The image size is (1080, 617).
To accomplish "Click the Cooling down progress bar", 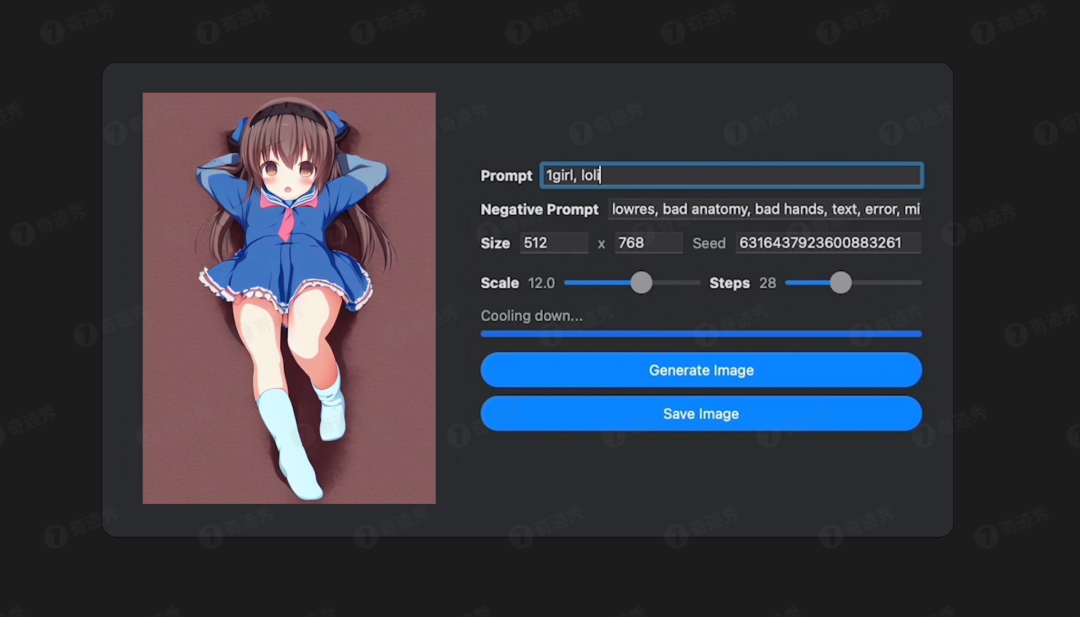I will (700, 334).
